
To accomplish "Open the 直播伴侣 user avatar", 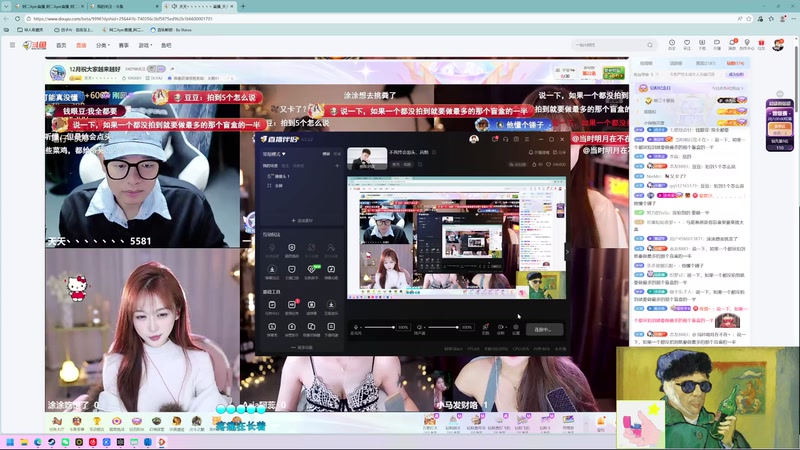I will point(473,139).
